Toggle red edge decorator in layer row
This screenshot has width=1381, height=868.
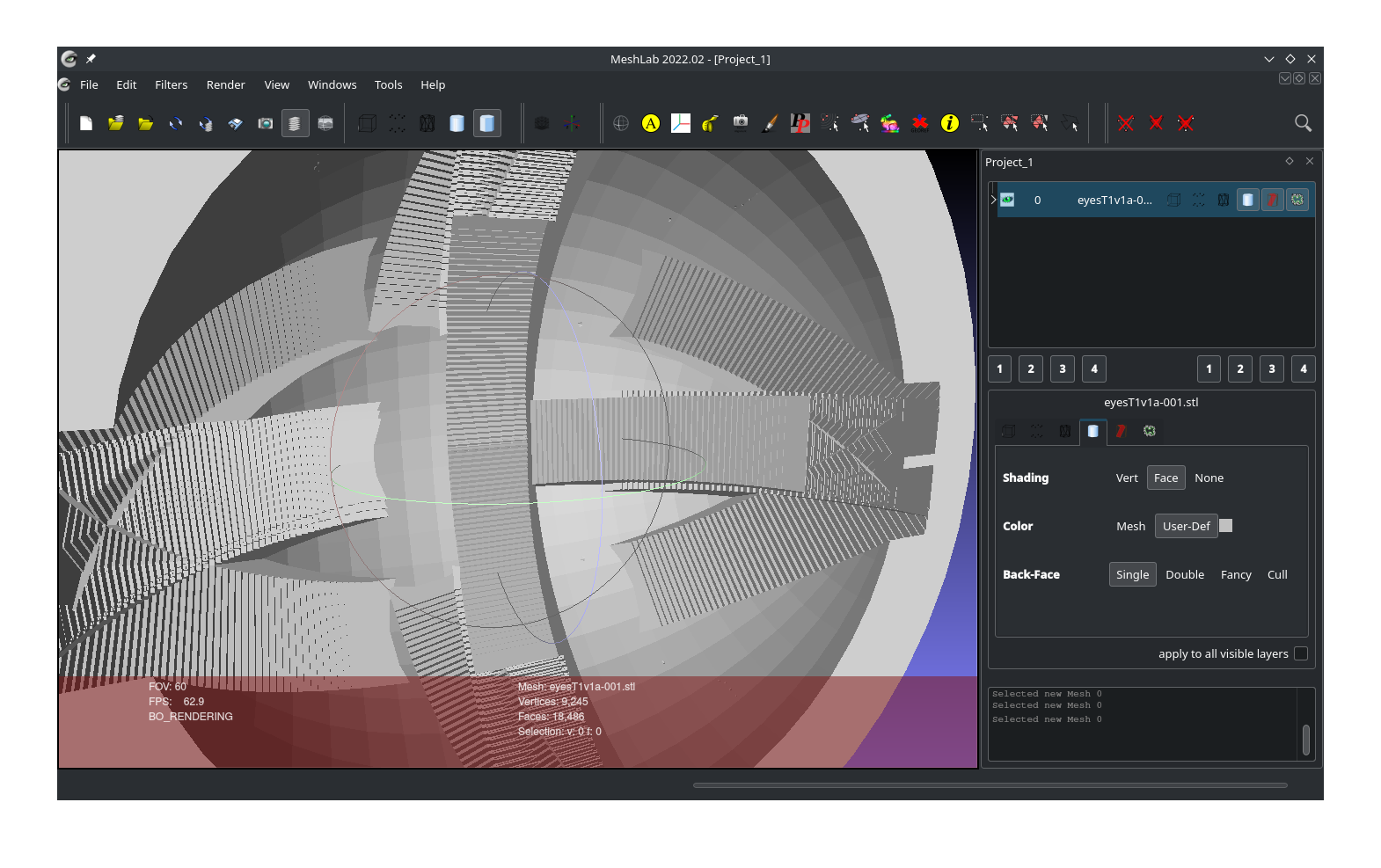click(x=1273, y=200)
